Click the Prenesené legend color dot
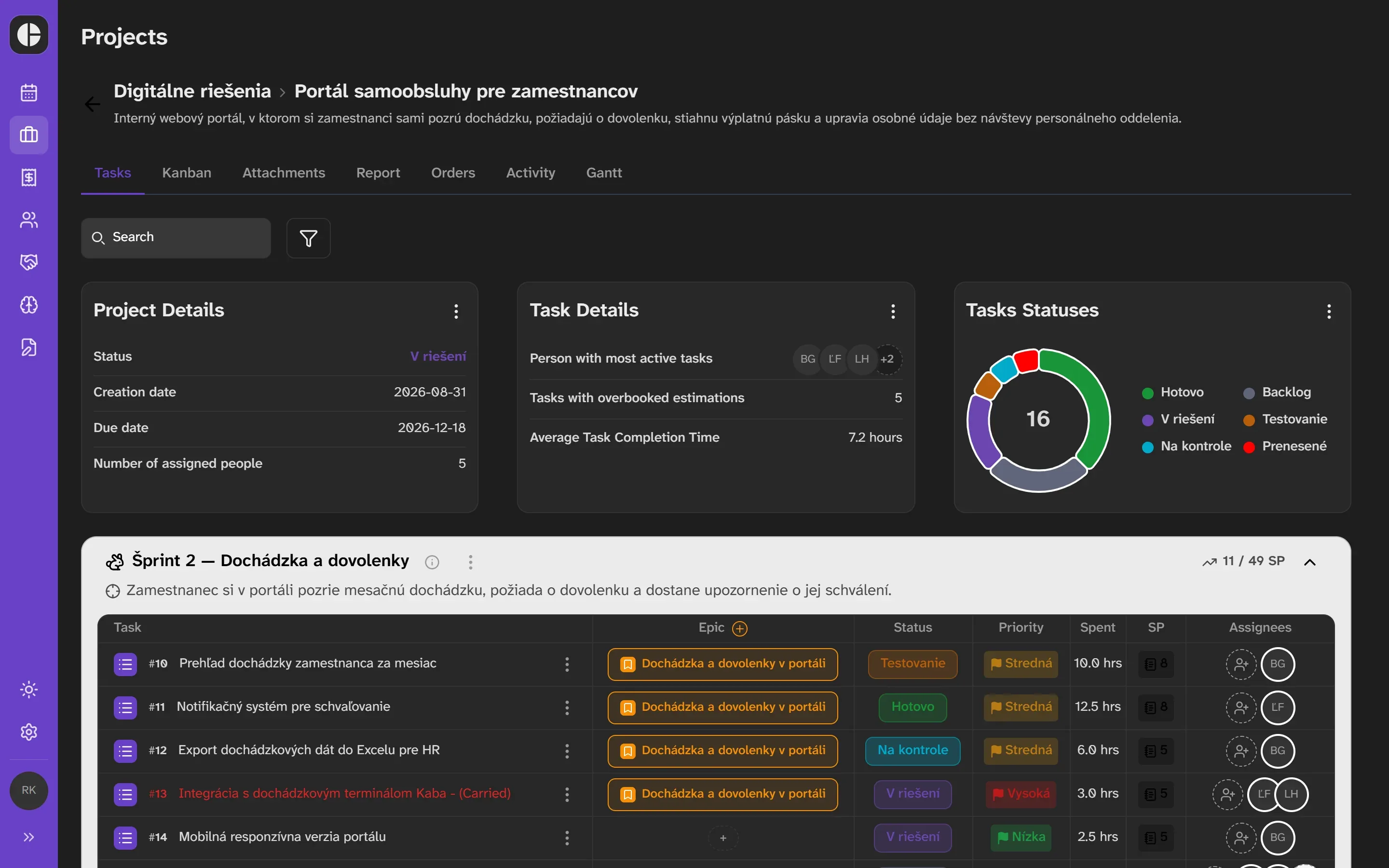Screen dimensions: 1389x868 click(1248, 447)
